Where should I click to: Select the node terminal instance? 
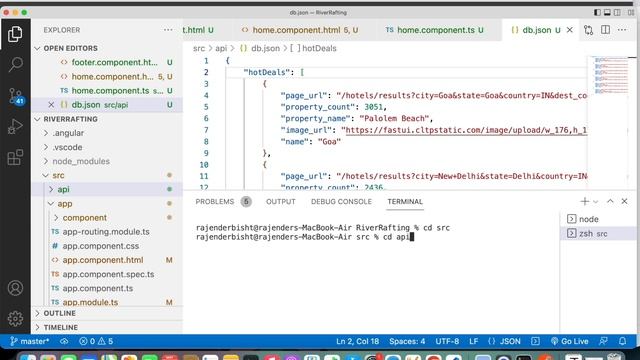click(598, 219)
